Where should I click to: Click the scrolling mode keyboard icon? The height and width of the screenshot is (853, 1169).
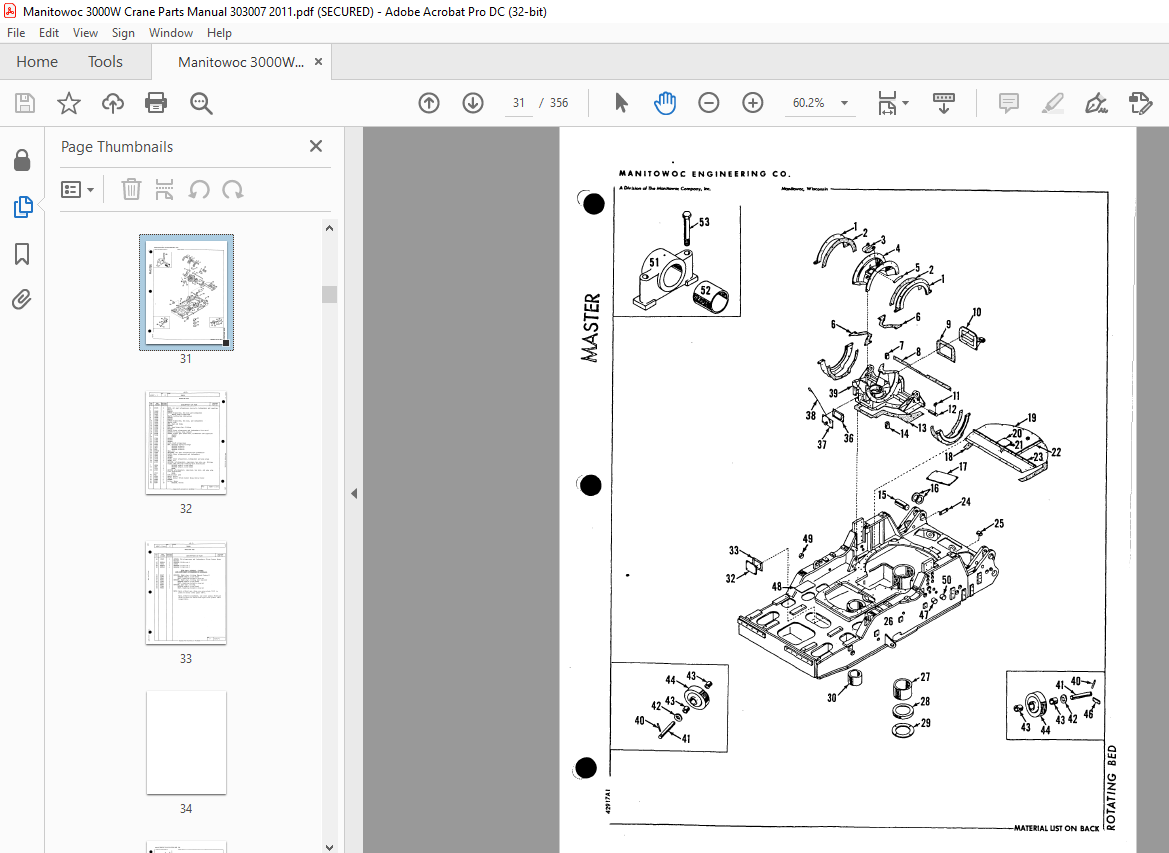click(x=944, y=103)
